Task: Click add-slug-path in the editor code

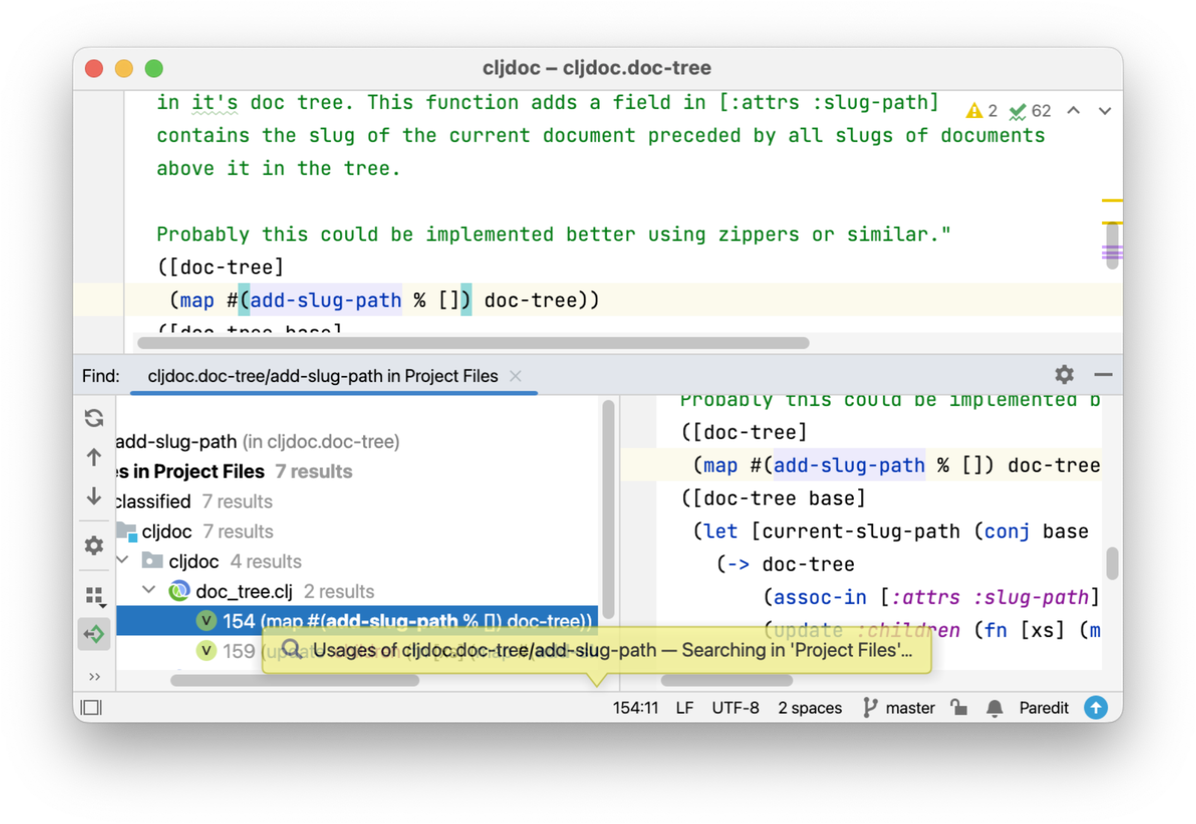Action: coord(326,301)
